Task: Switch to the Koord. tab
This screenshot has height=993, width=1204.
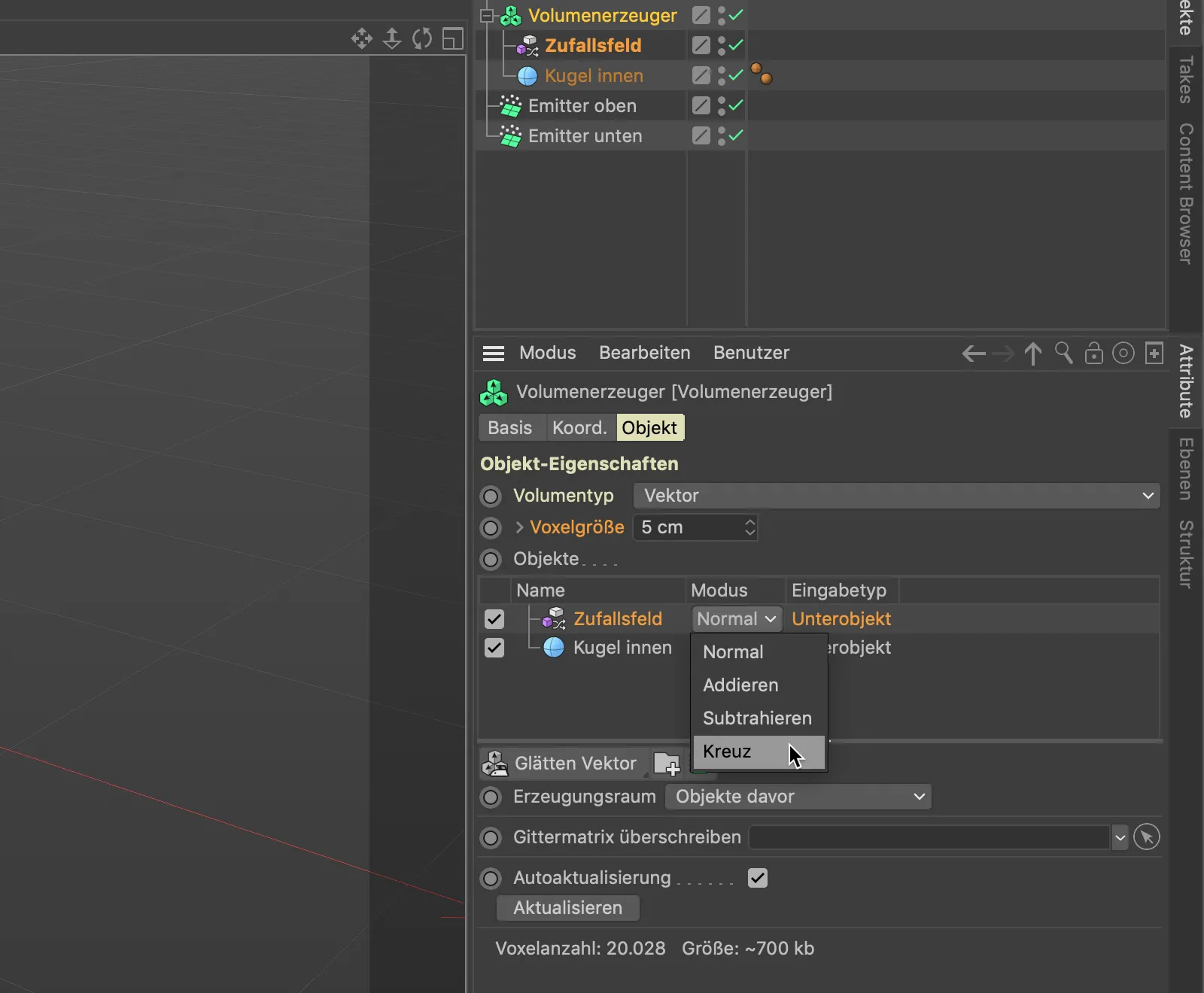Action: pos(579,428)
